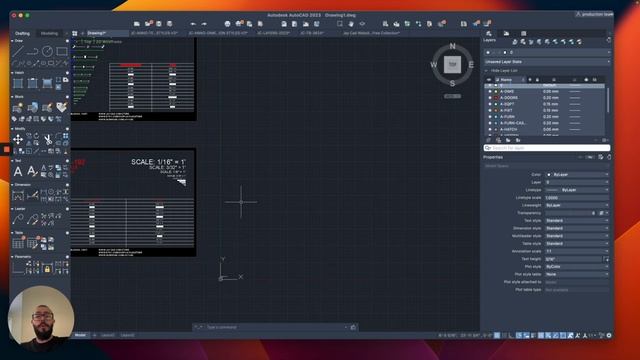Click the Edit Table tool icon
This screenshot has height=360, width=640.
pos(33,244)
